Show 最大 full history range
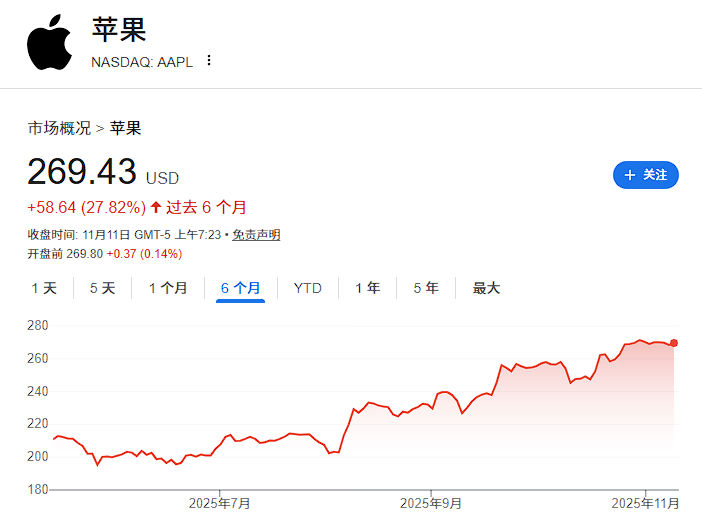702x523 pixels. [486, 288]
